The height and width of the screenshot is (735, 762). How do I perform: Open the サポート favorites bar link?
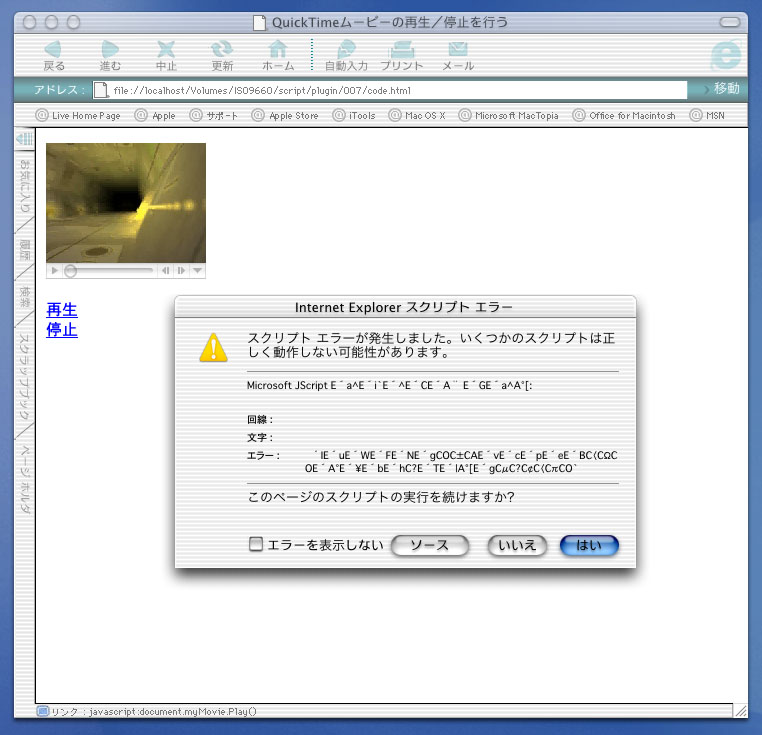pyautogui.click(x=214, y=116)
